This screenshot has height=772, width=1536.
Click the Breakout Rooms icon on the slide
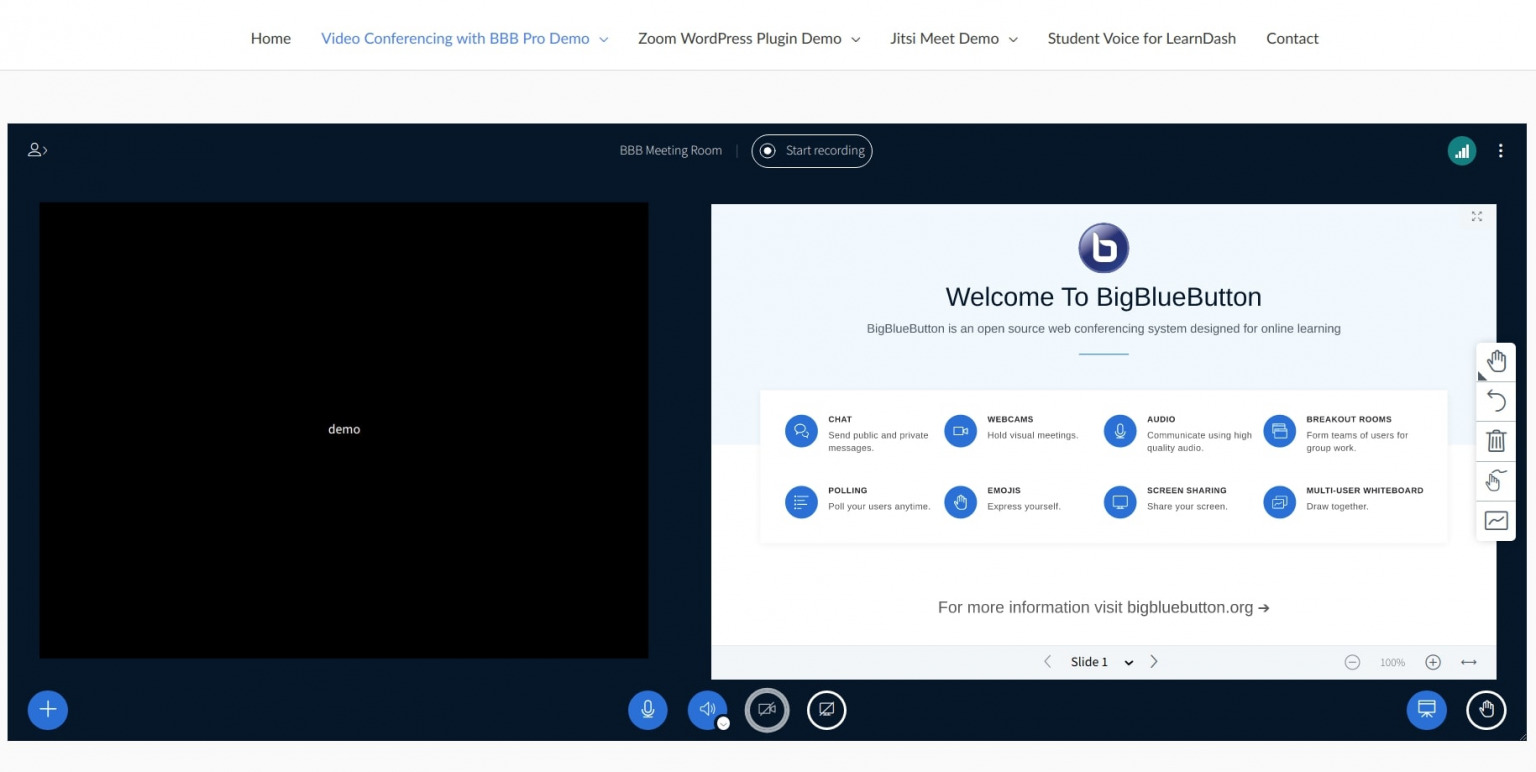click(x=1279, y=431)
